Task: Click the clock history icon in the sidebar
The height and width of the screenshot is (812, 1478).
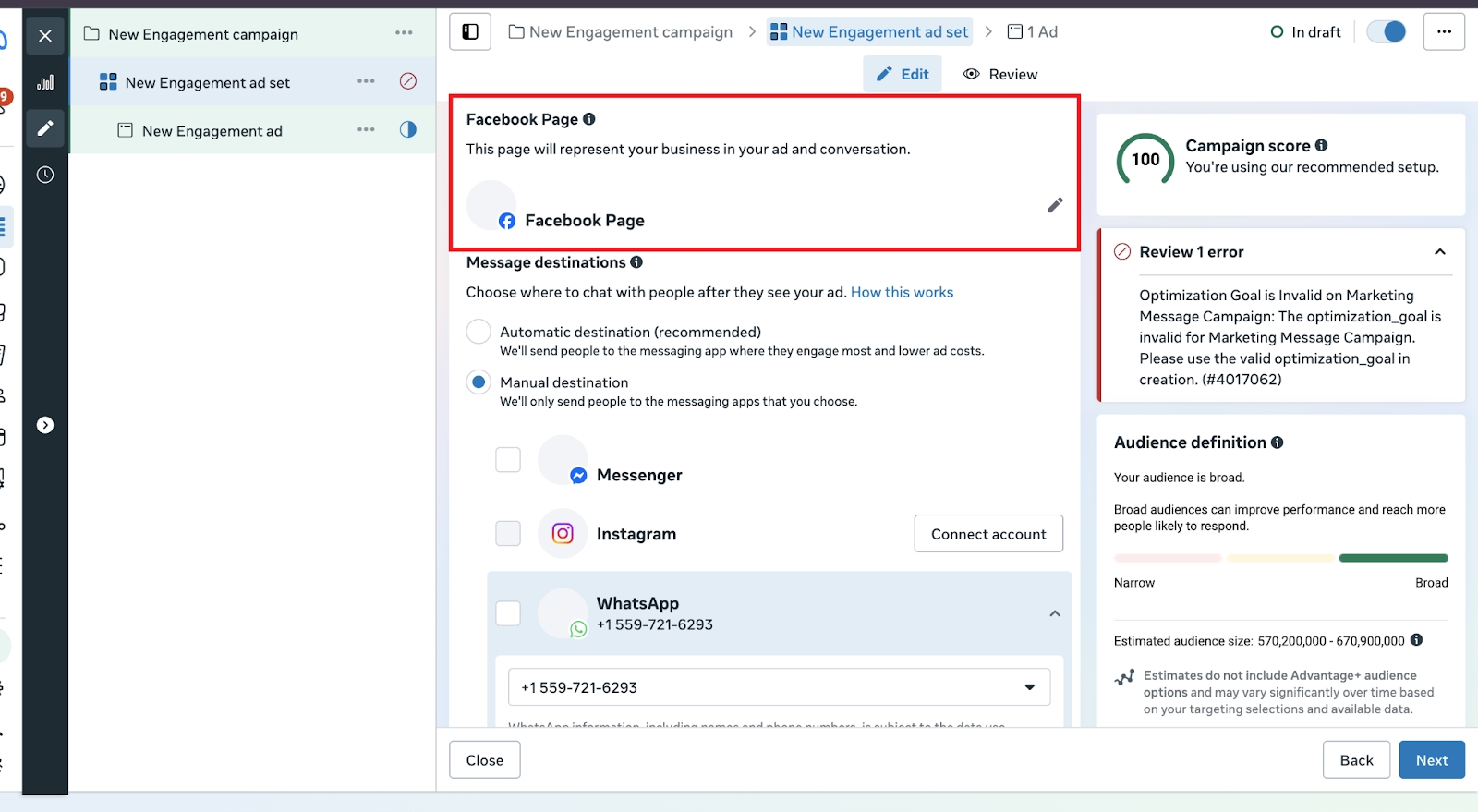Action: pos(45,175)
